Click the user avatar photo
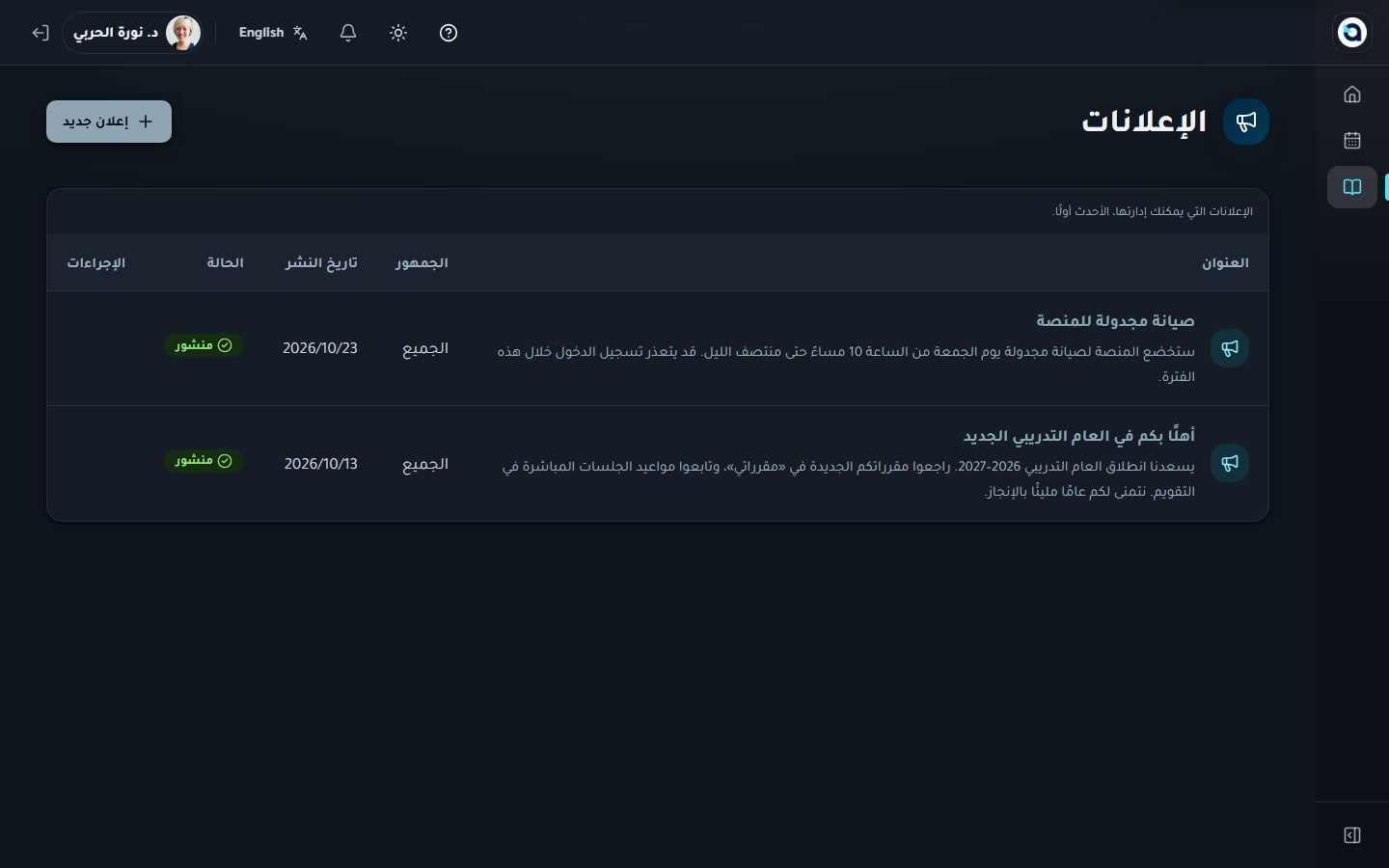 (x=182, y=33)
